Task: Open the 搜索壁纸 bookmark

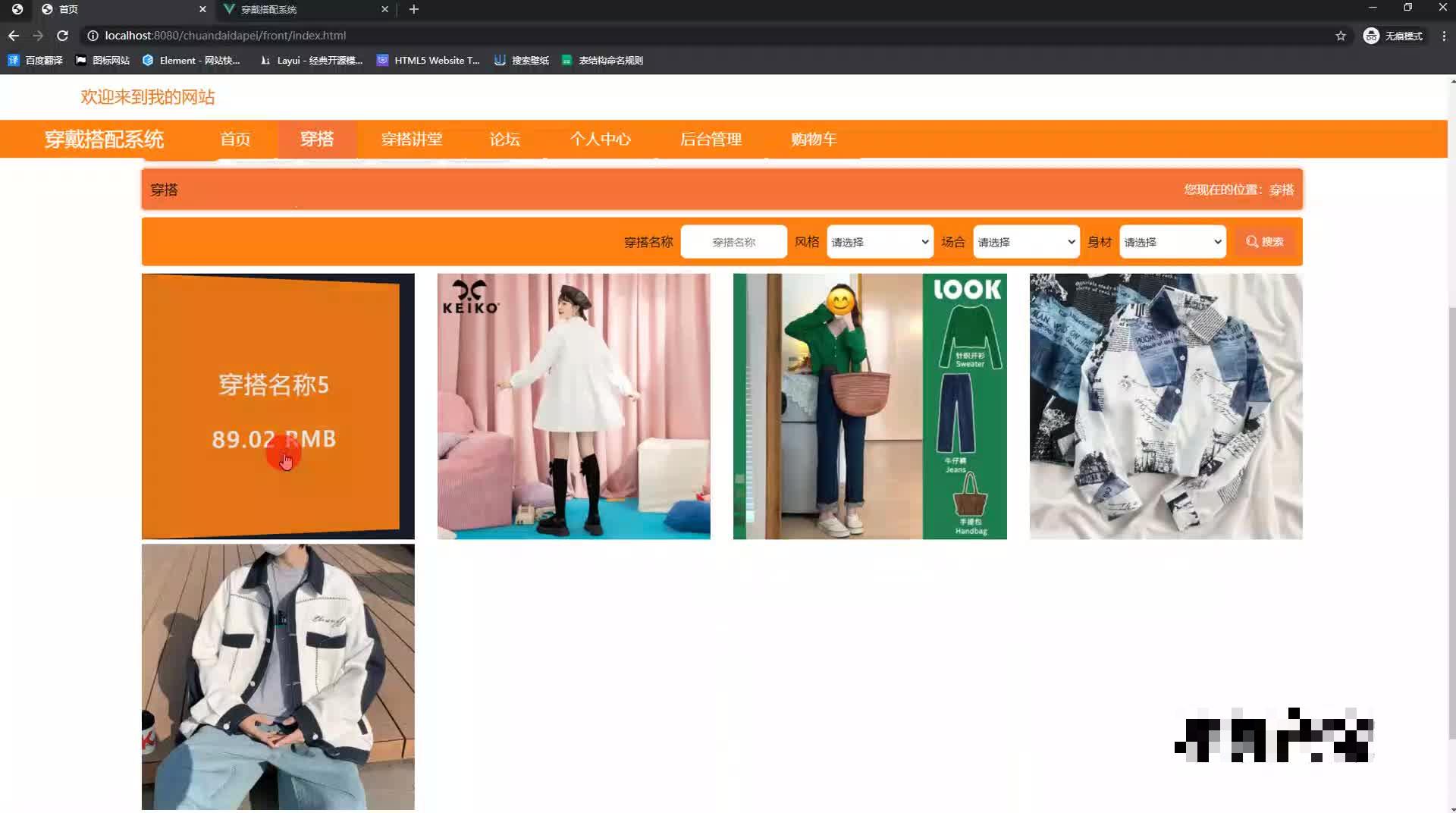Action: [x=521, y=60]
